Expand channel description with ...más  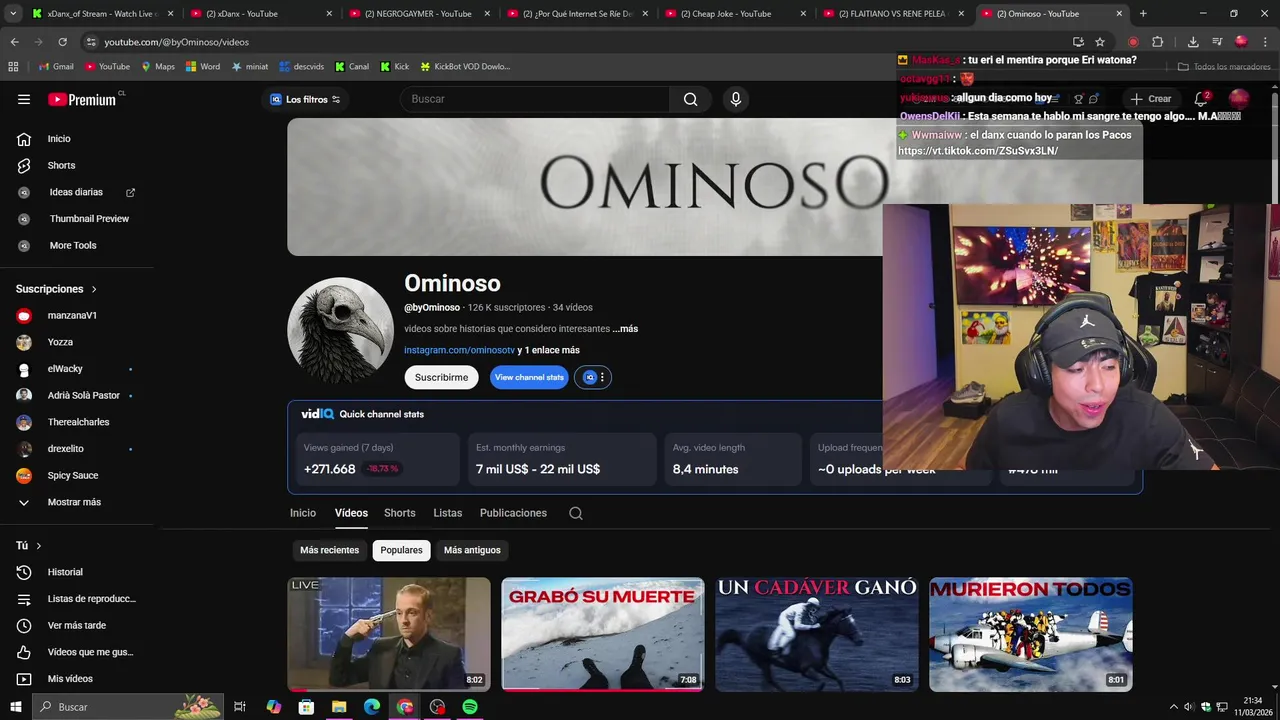pos(625,329)
